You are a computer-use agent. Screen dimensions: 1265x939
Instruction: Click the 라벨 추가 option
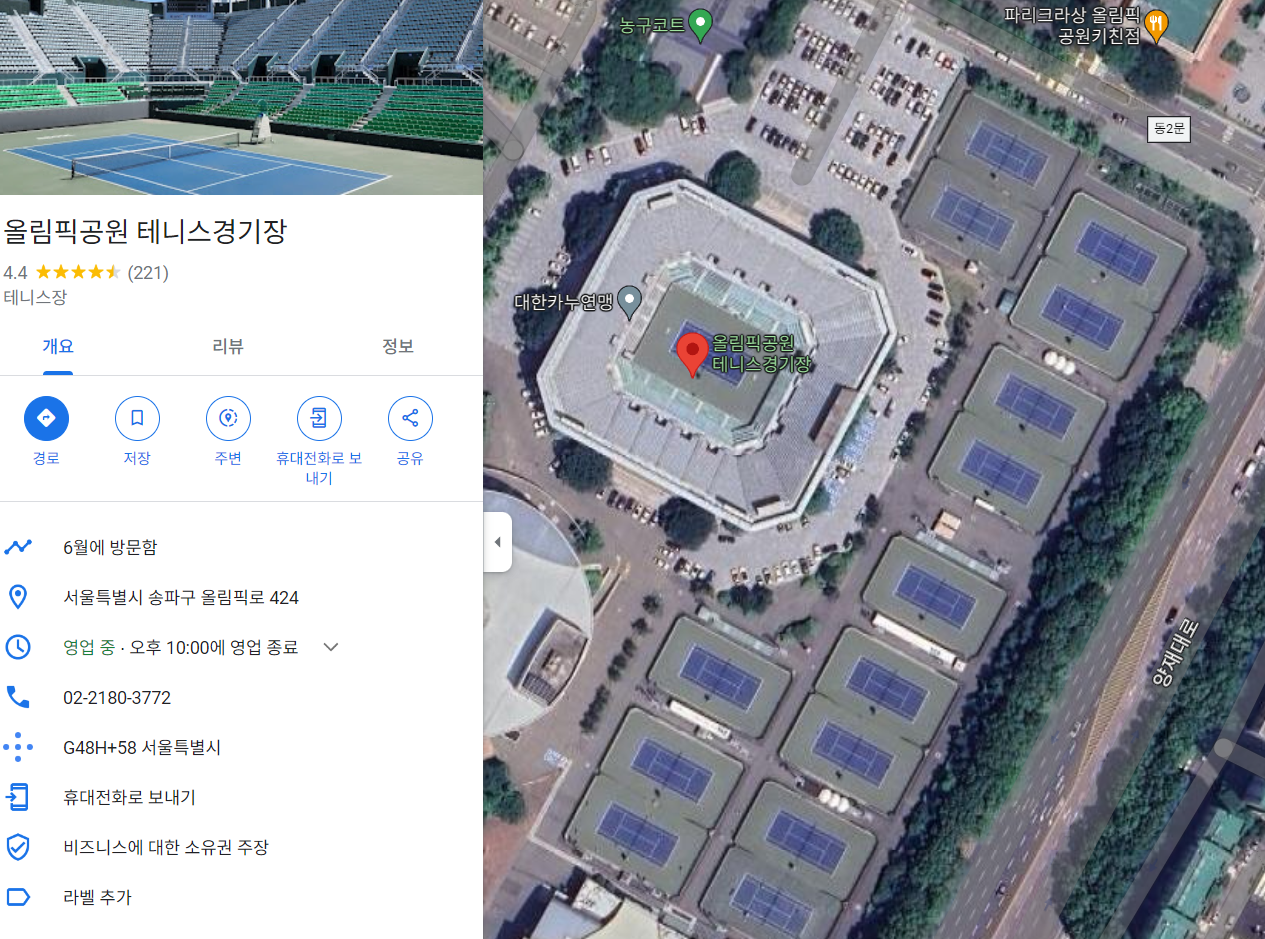click(x=97, y=897)
